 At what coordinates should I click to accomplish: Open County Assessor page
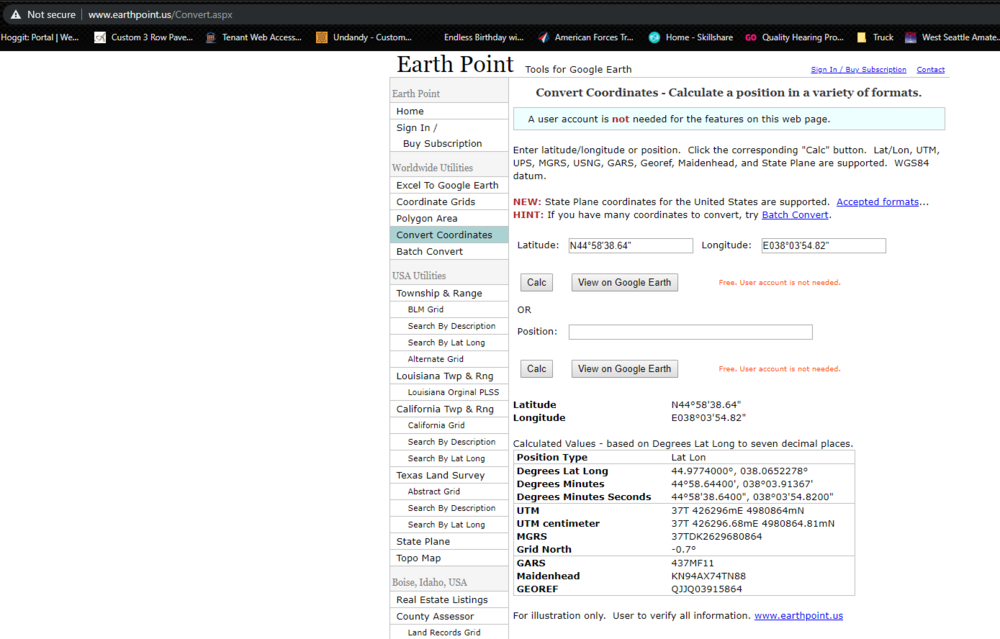449,616
